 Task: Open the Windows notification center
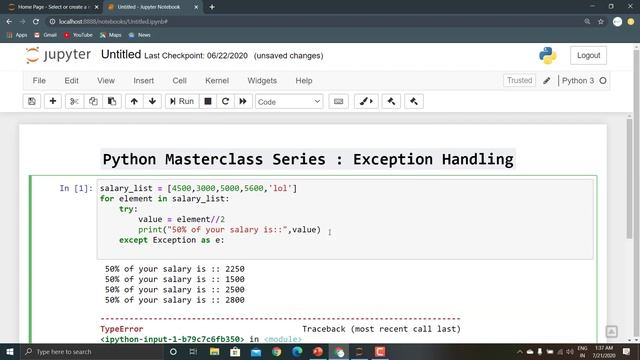[x=627, y=351]
